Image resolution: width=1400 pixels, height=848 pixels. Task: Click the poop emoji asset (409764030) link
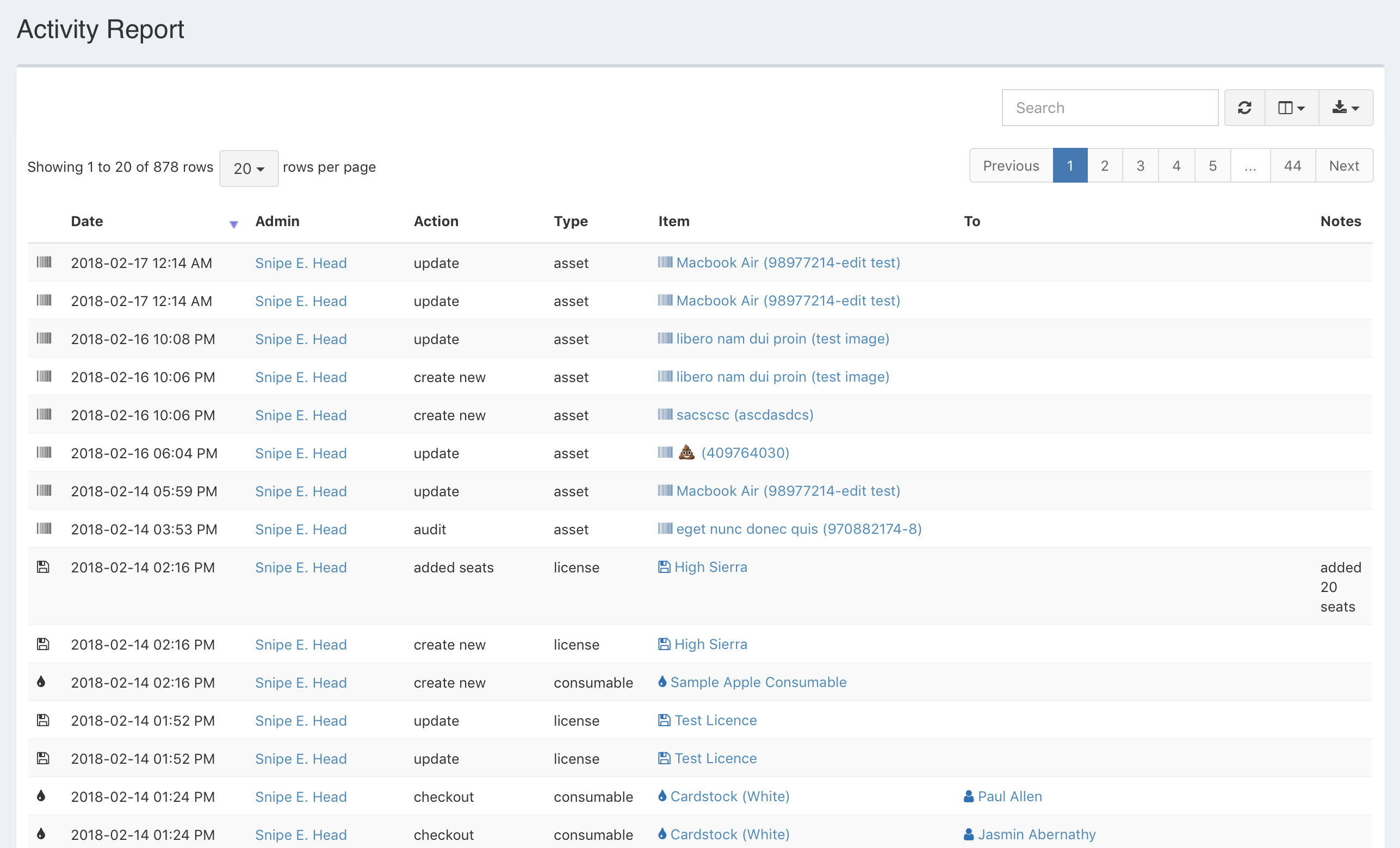[734, 453]
